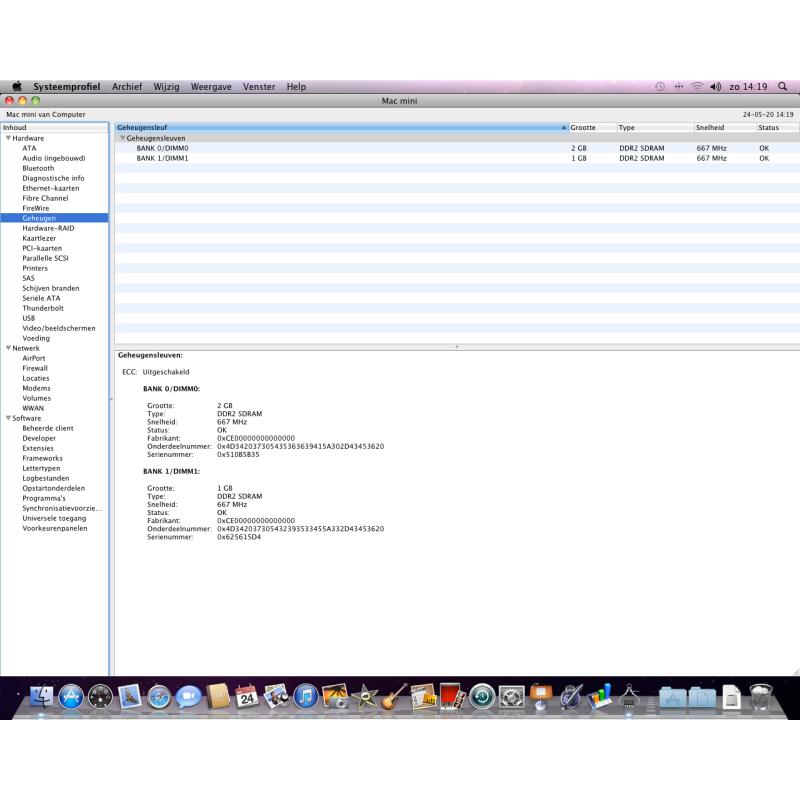The image size is (800, 800).
Task: Select Programma's under Software
Action: [44, 498]
